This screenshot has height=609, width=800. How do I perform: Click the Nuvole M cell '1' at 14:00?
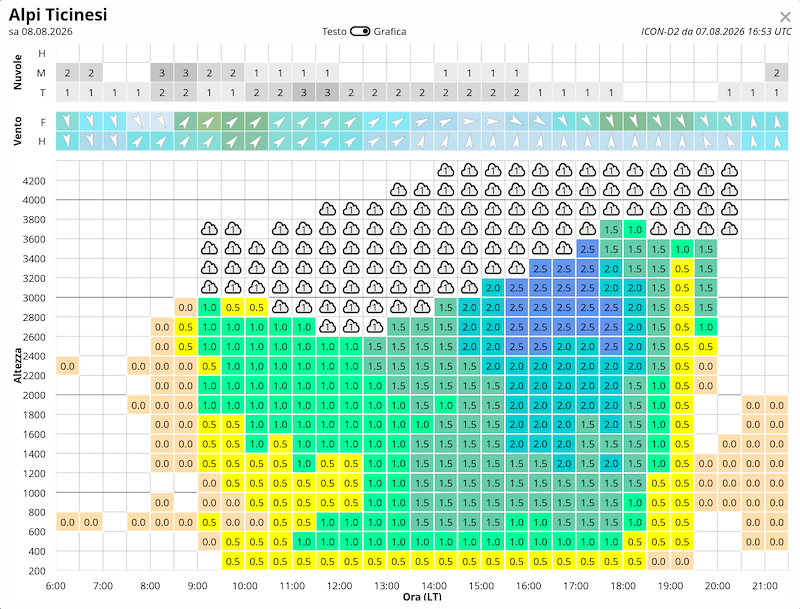click(x=446, y=73)
